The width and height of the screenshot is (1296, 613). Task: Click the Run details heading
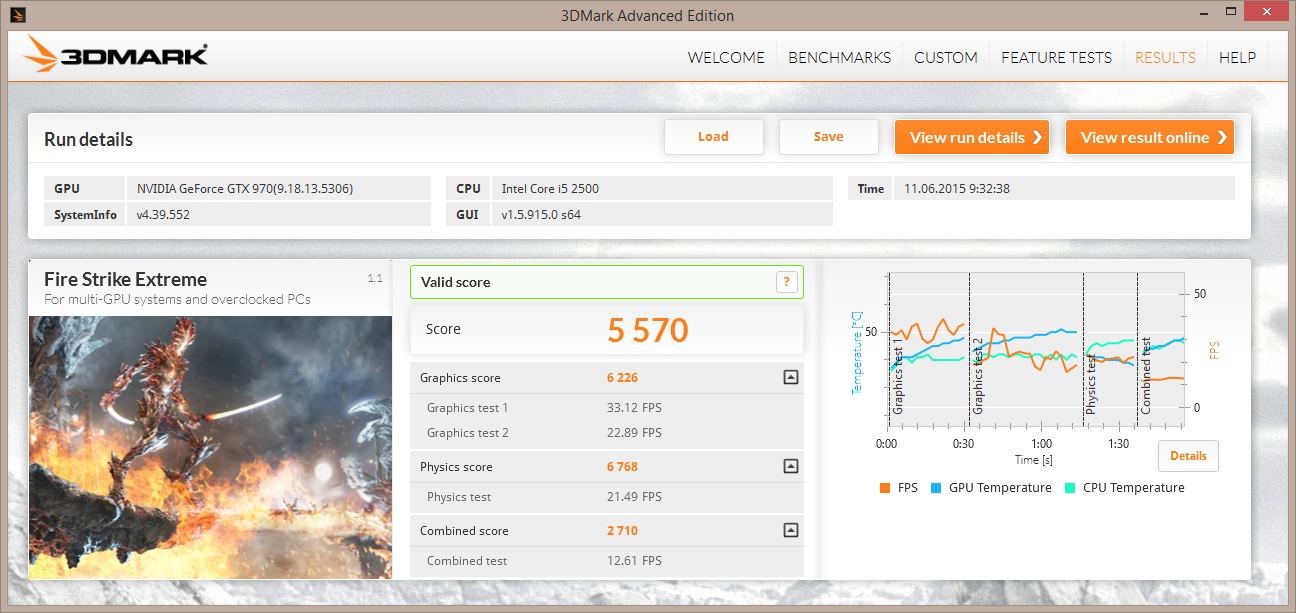(88, 140)
